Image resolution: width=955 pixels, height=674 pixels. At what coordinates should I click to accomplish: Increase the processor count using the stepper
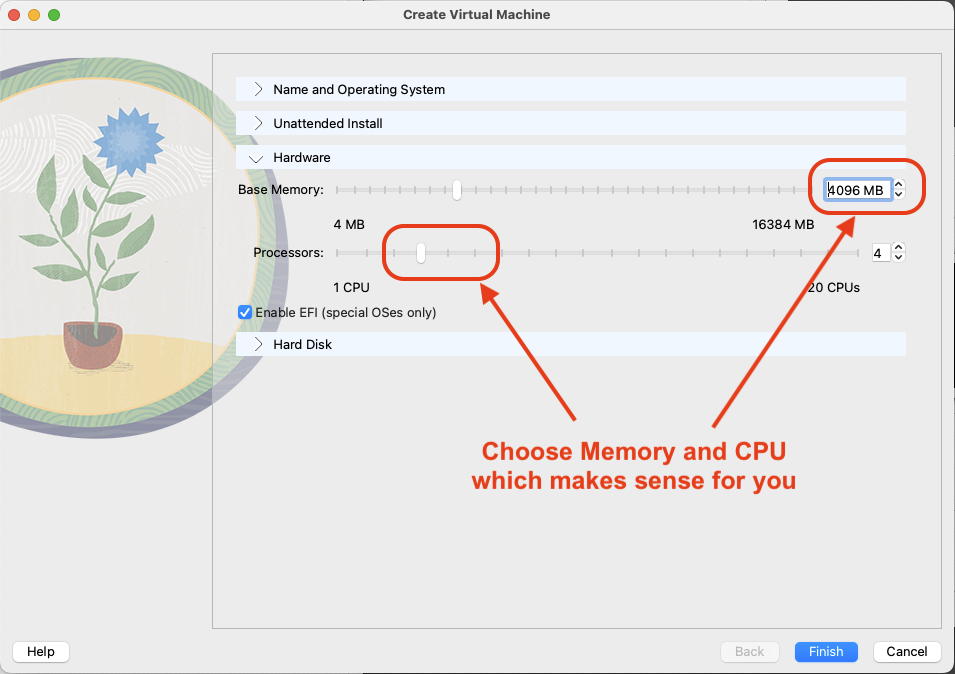point(899,248)
